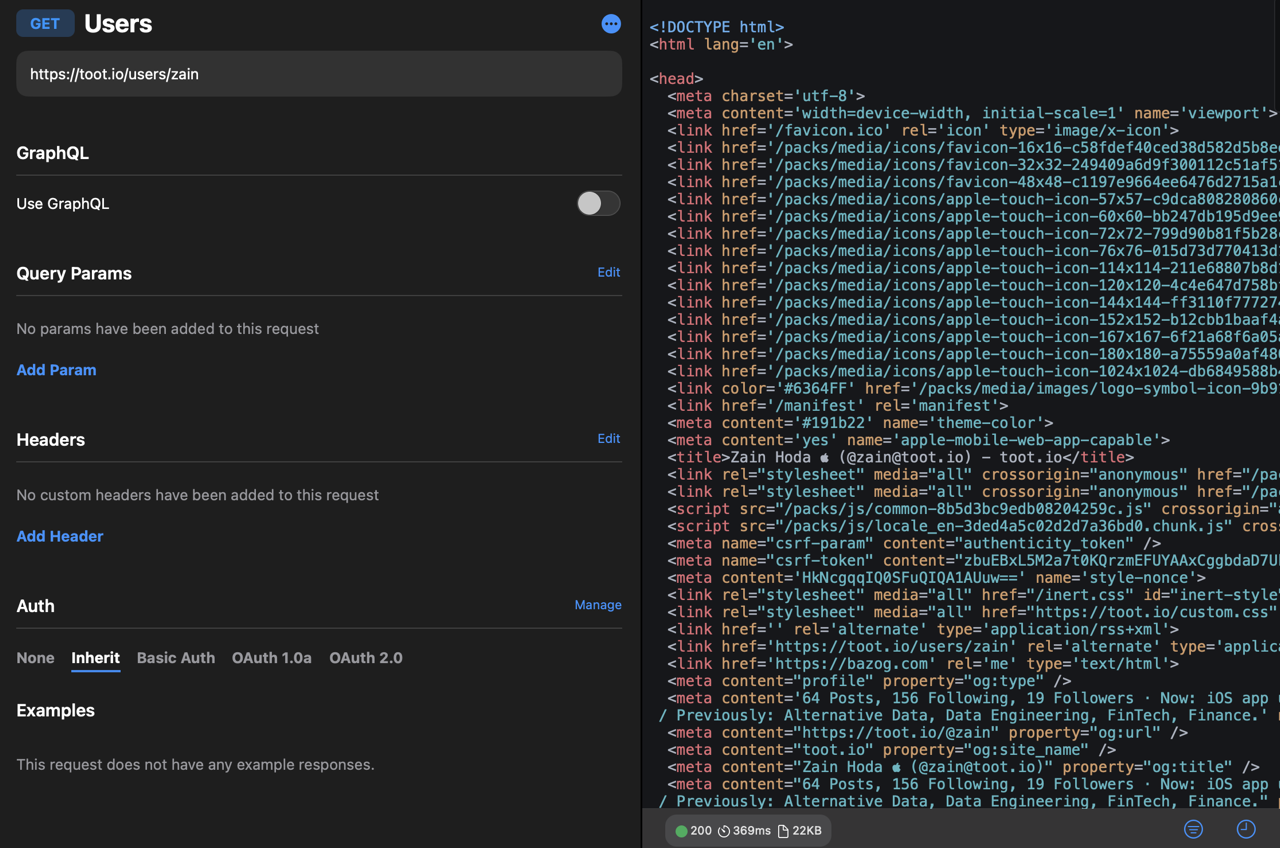Click the Use GraphQL label

coord(63,204)
